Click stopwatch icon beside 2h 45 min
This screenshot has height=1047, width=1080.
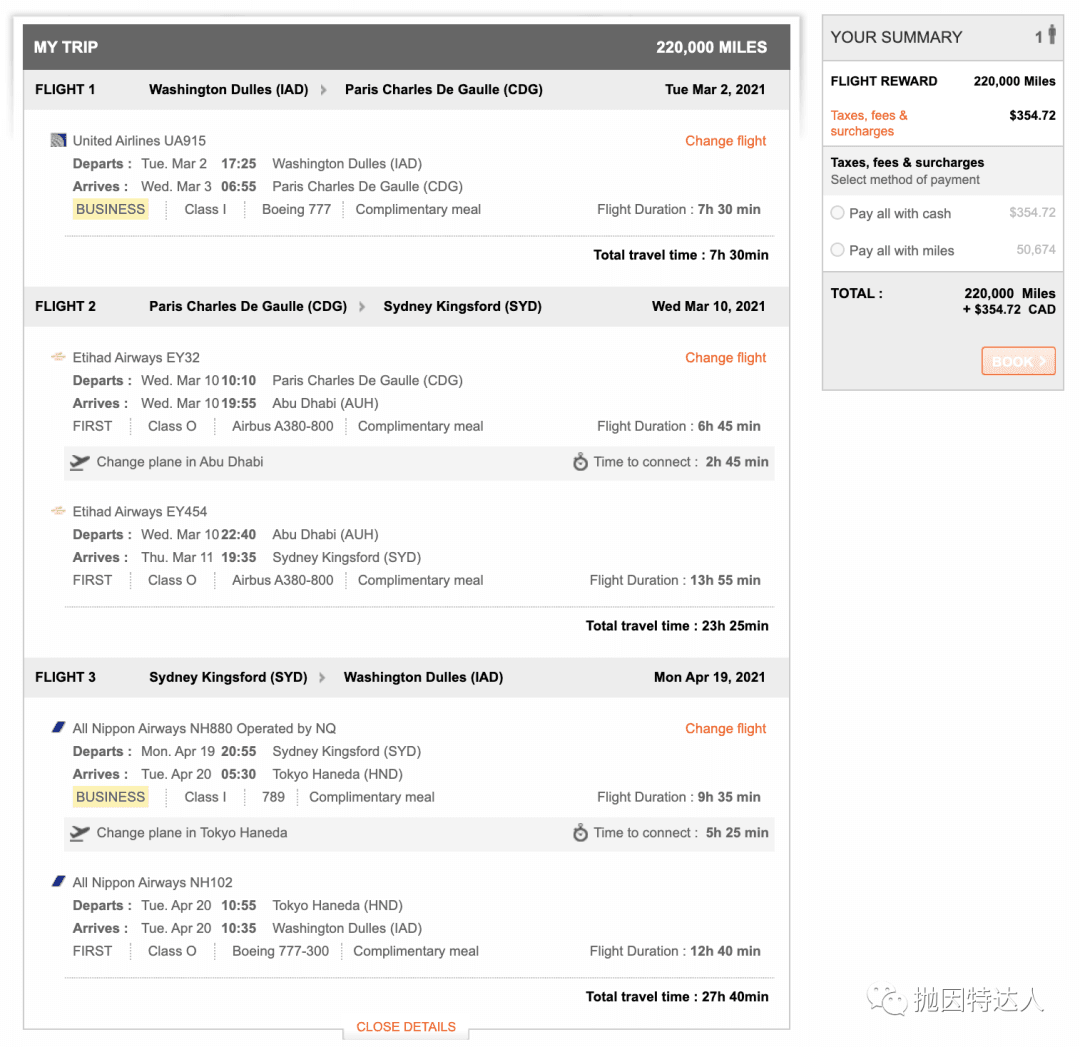(580, 462)
